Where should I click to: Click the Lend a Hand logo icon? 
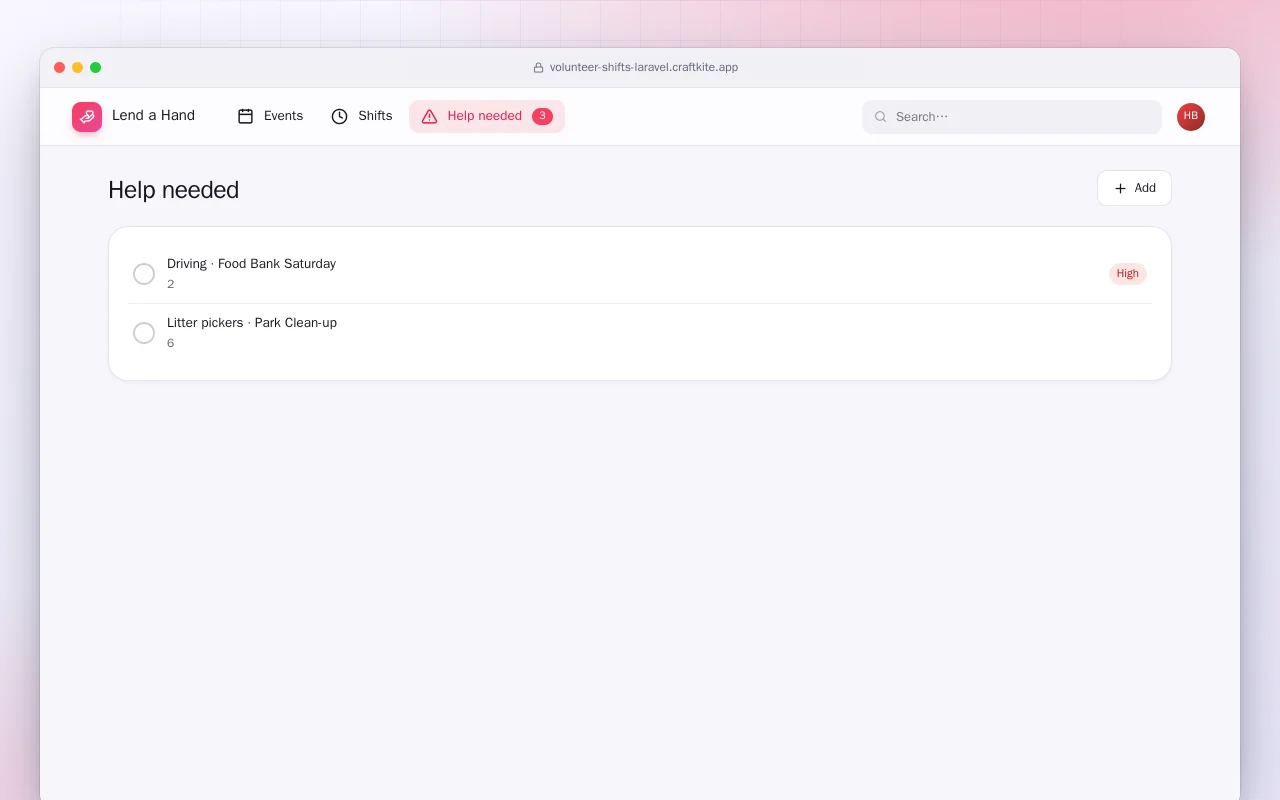87,117
